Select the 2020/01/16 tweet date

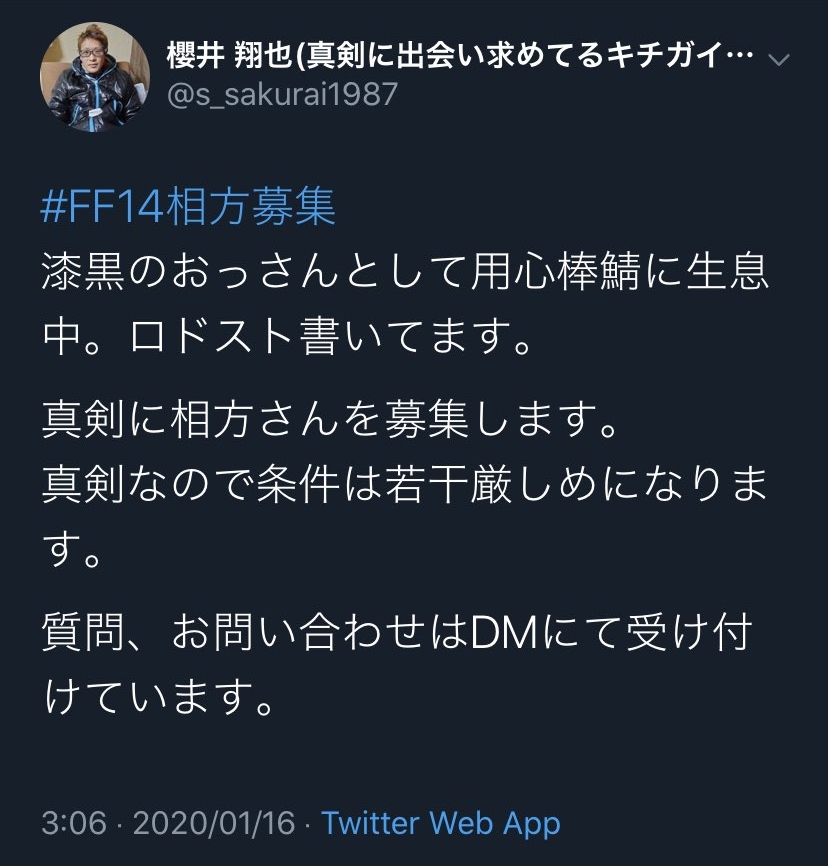(x=214, y=823)
